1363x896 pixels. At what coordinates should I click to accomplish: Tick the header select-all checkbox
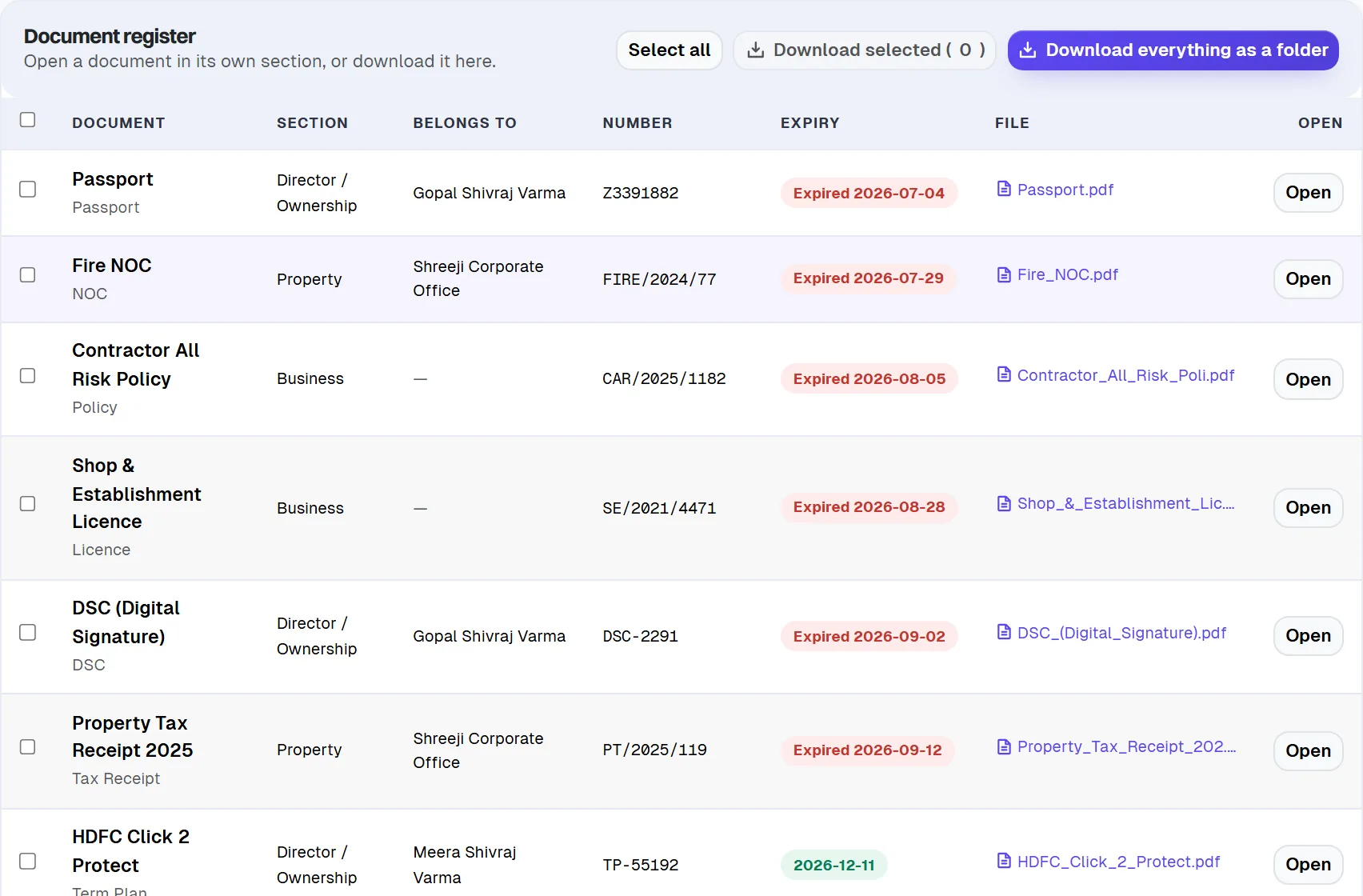coord(28,120)
